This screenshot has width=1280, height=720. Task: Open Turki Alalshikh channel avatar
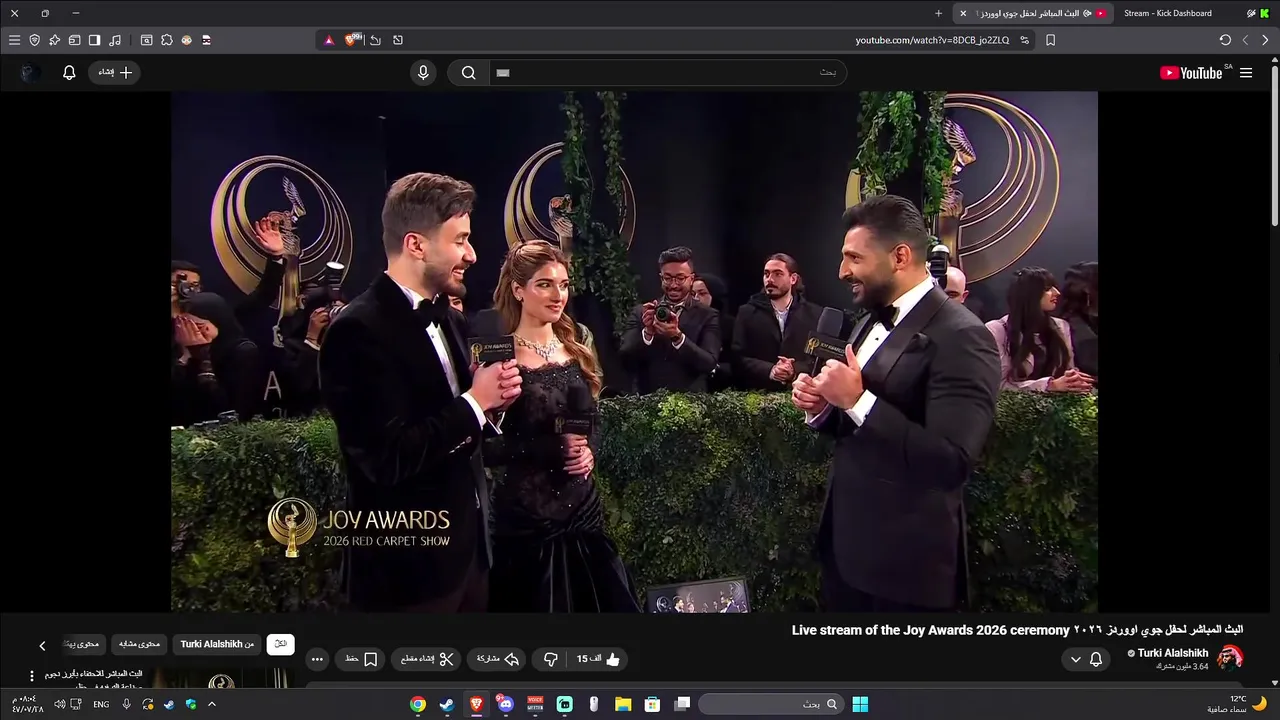(x=1230, y=657)
